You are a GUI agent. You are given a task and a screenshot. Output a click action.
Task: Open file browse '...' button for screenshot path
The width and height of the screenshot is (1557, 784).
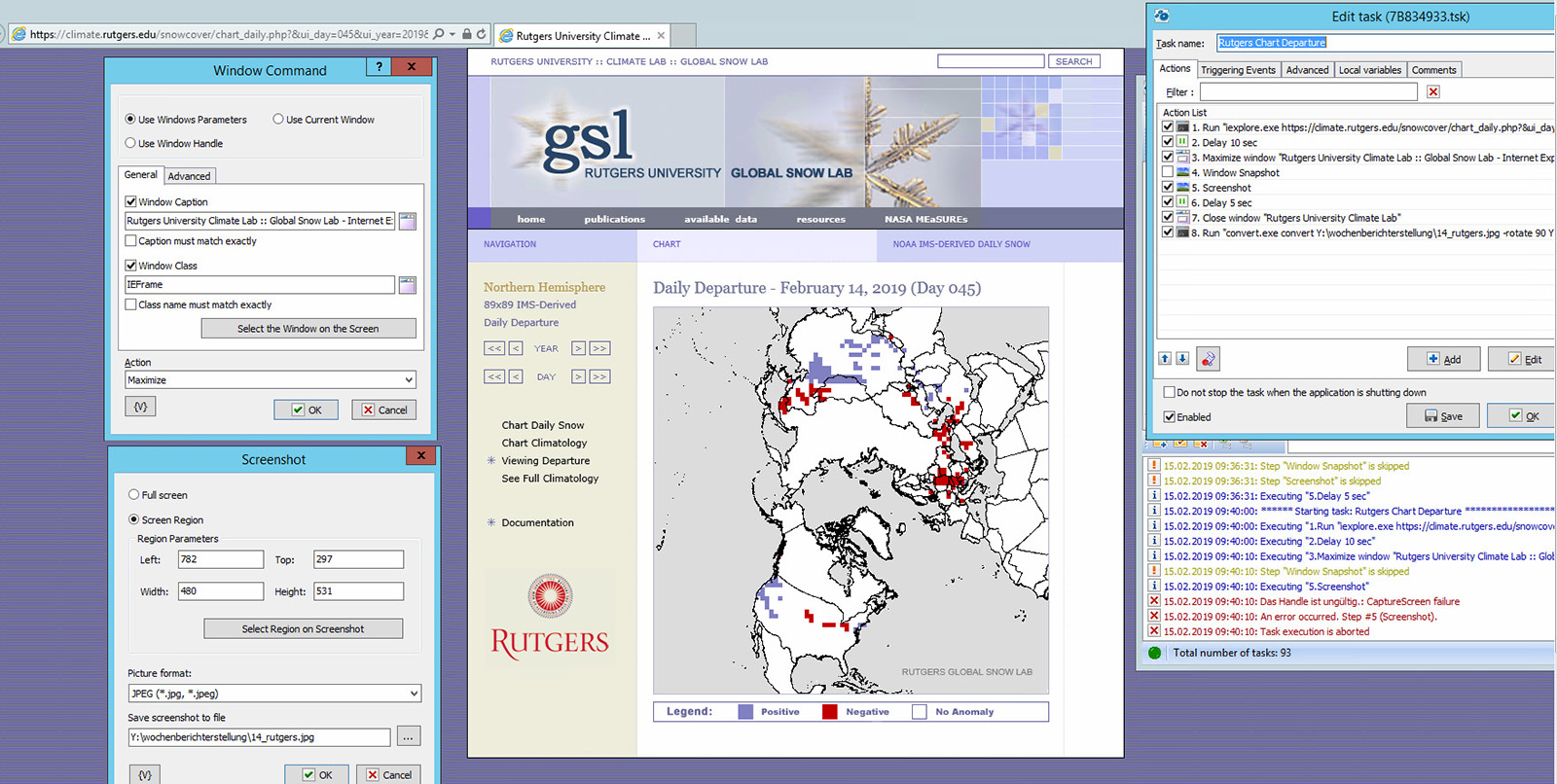pos(409,737)
